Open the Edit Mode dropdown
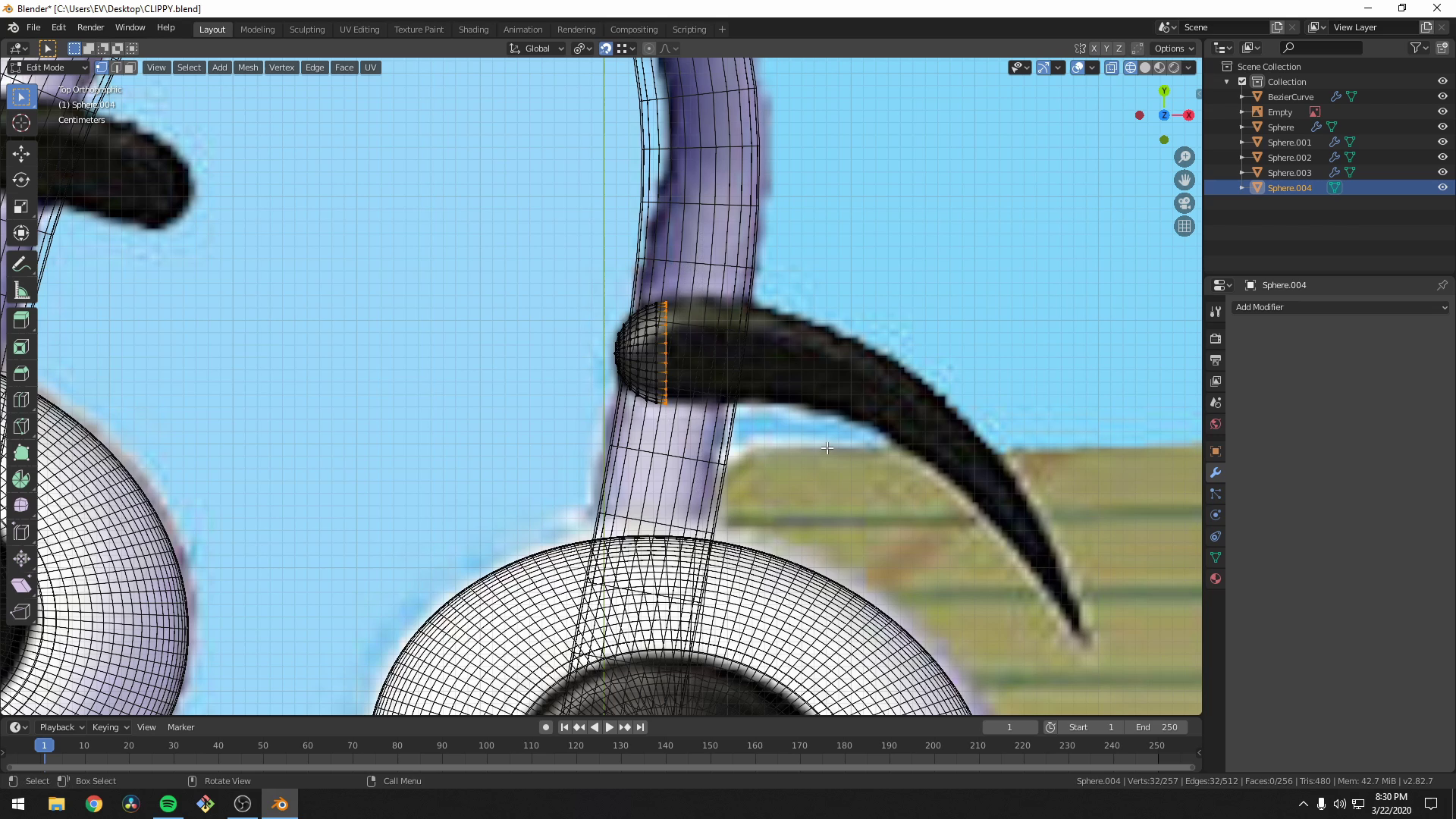The image size is (1456, 819). click(49, 67)
